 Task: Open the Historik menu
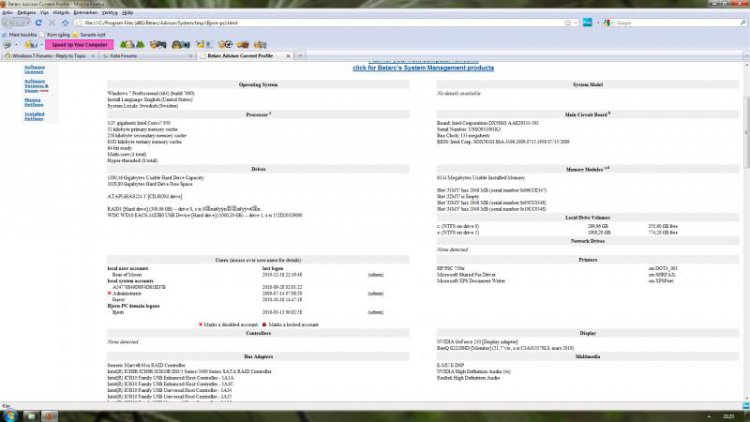61,12
